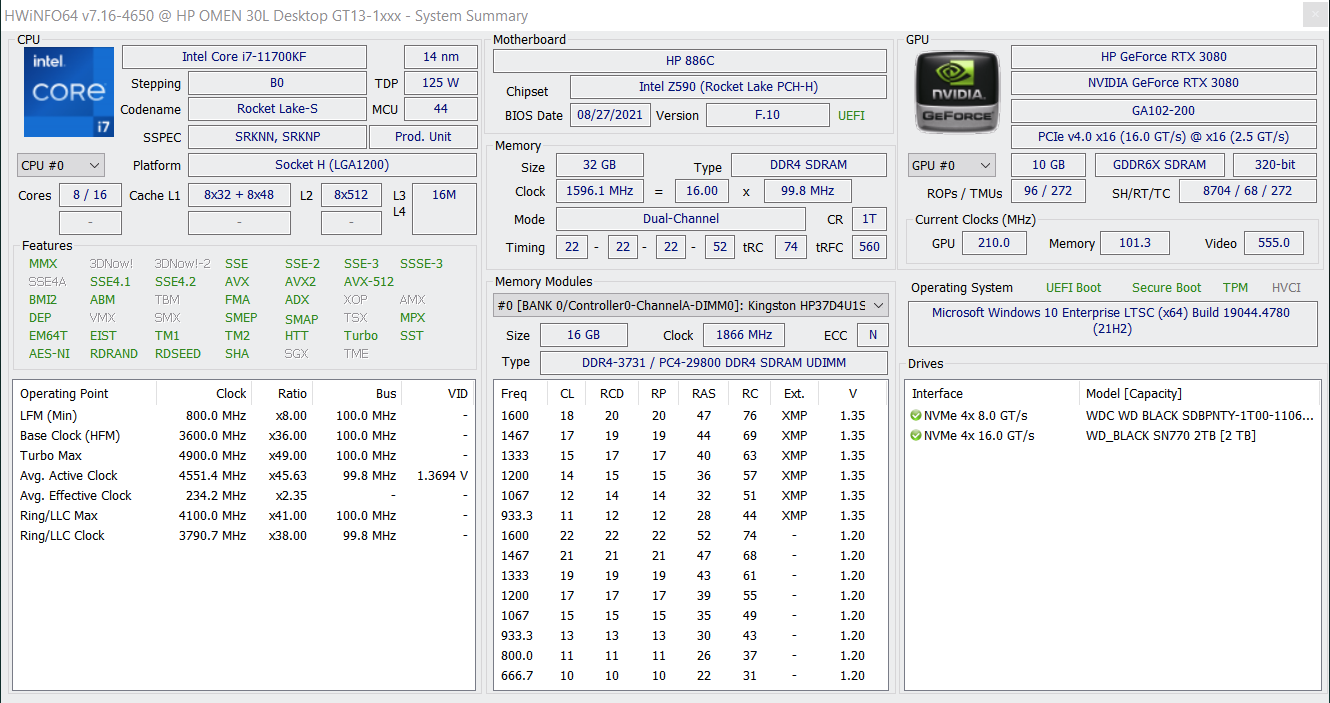The image size is (1330, 703).
Task: Click the UEFI Boot status label
Action: coord(1073,287)
